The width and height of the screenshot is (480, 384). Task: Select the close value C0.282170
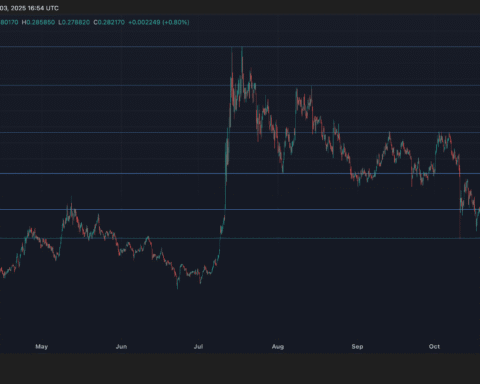point(109,22)
